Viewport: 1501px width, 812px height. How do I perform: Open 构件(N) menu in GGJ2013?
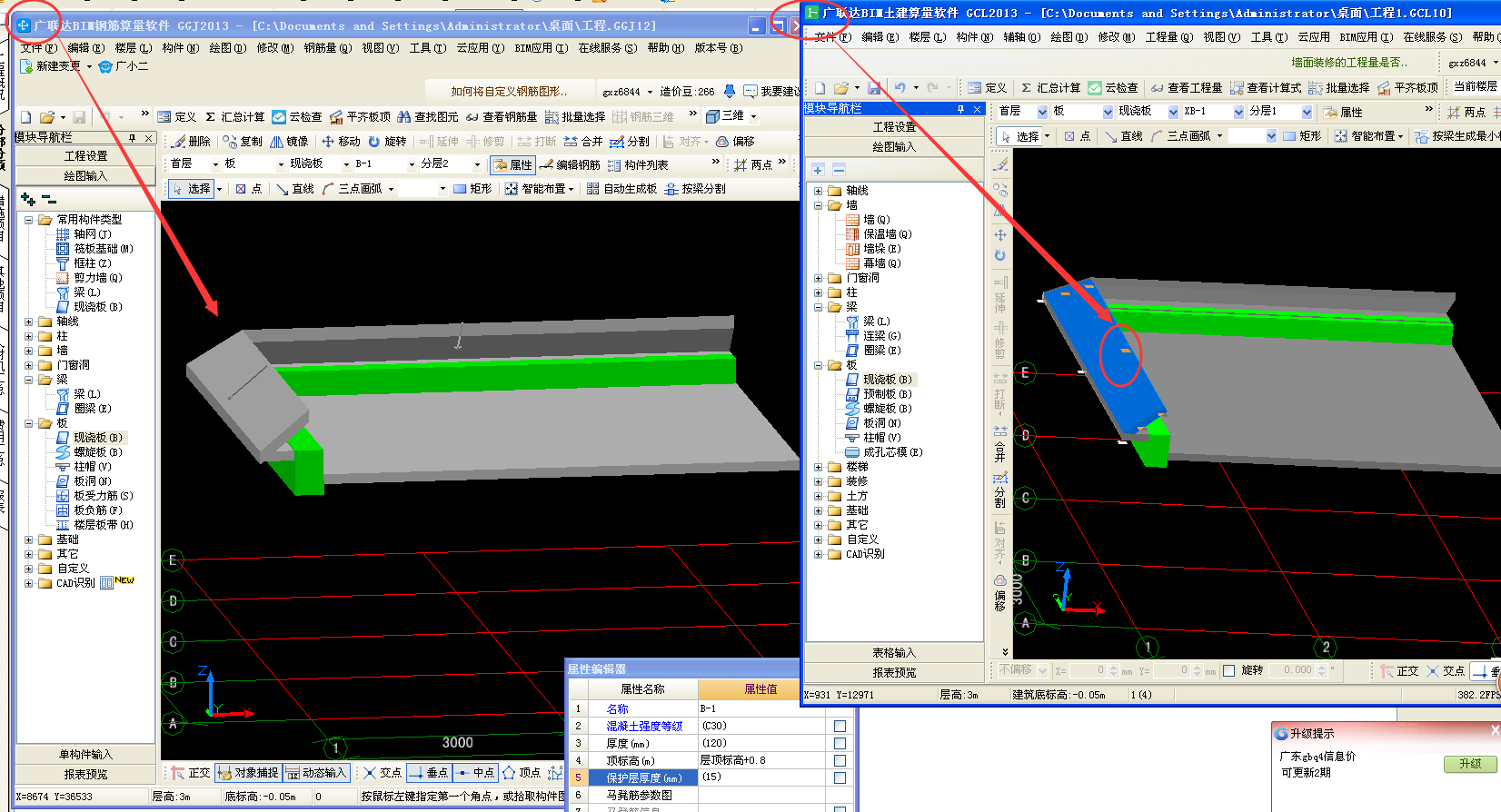point(180,48)
